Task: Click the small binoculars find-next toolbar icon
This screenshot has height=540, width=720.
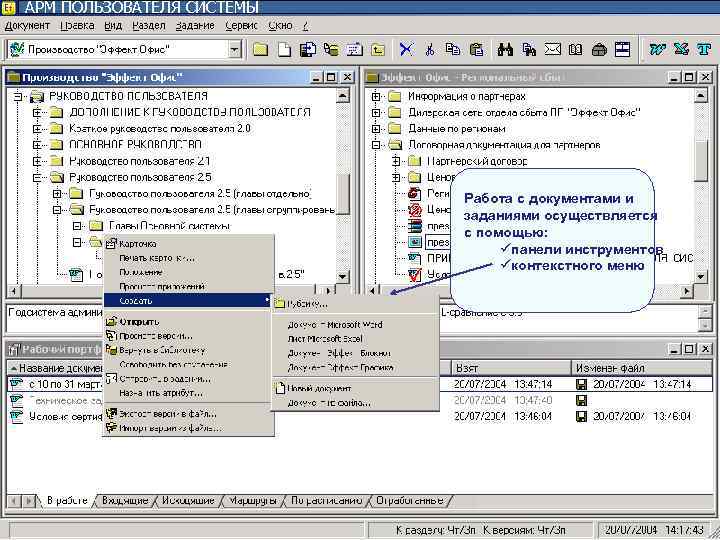Action: [x=529, y=49]
